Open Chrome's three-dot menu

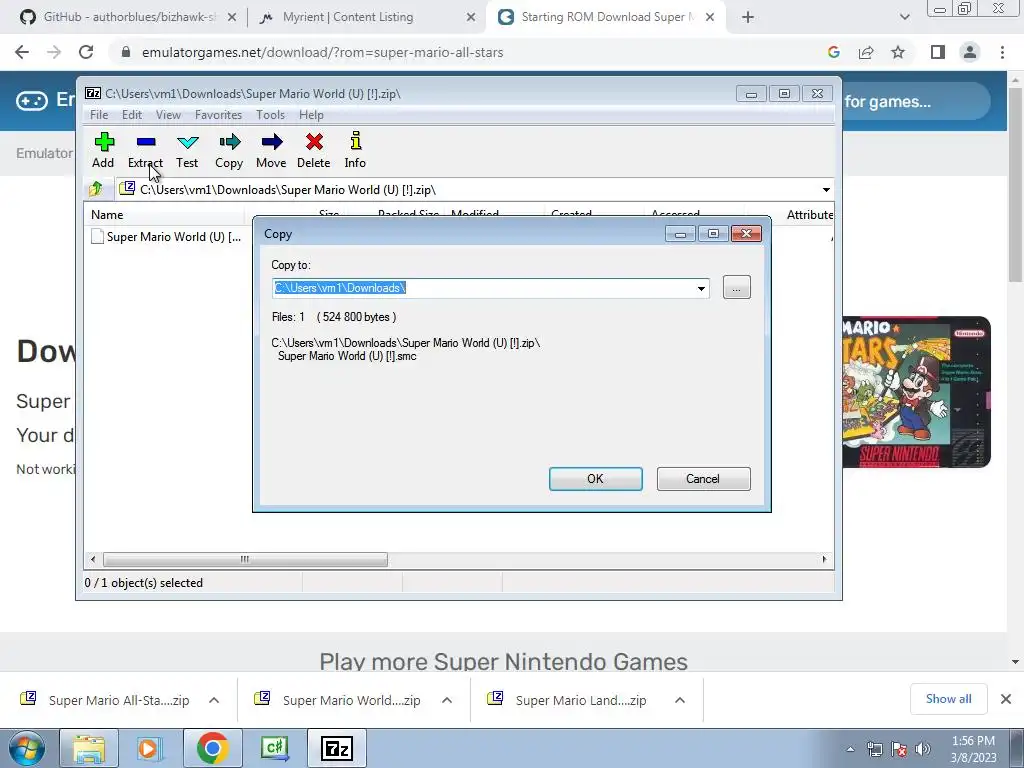click(x=1002, y=52)
